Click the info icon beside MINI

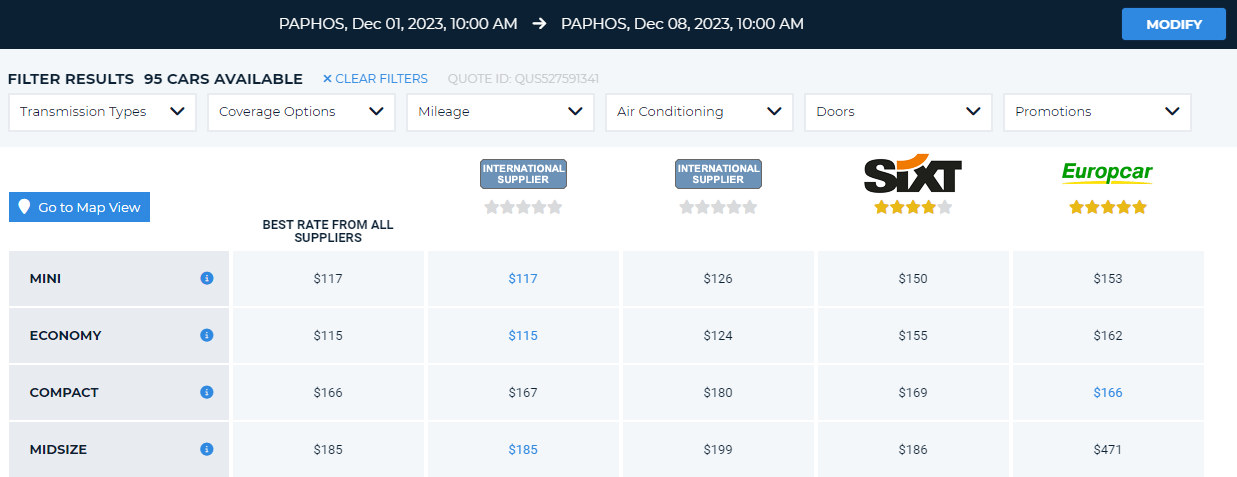[207, 278]
